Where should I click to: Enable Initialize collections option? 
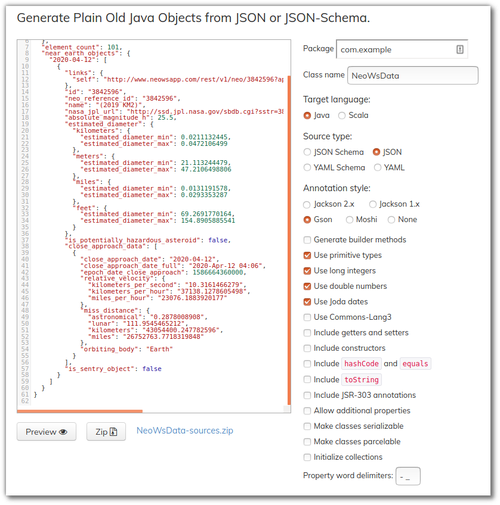(307, 457)
